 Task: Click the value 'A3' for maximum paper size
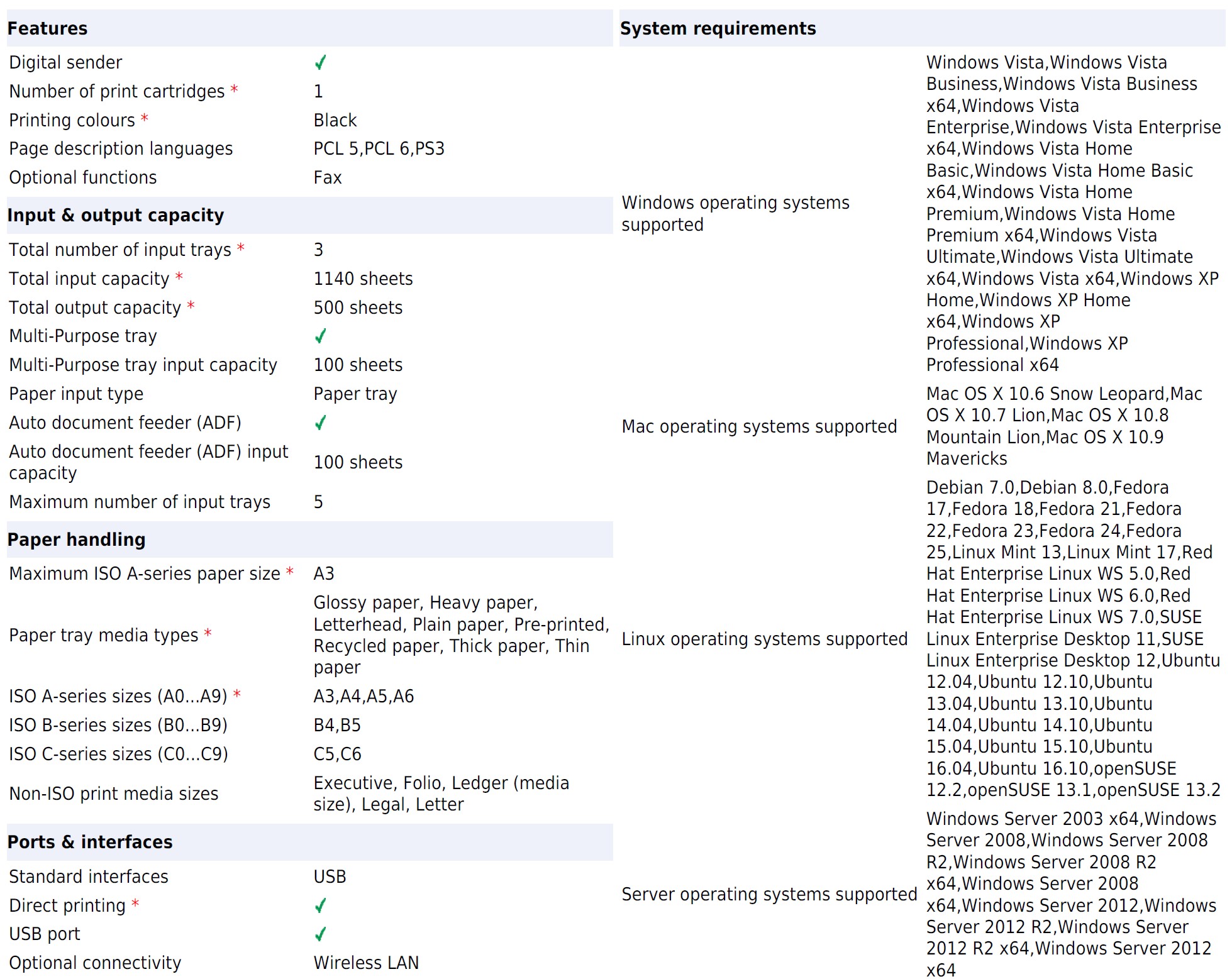324,574
